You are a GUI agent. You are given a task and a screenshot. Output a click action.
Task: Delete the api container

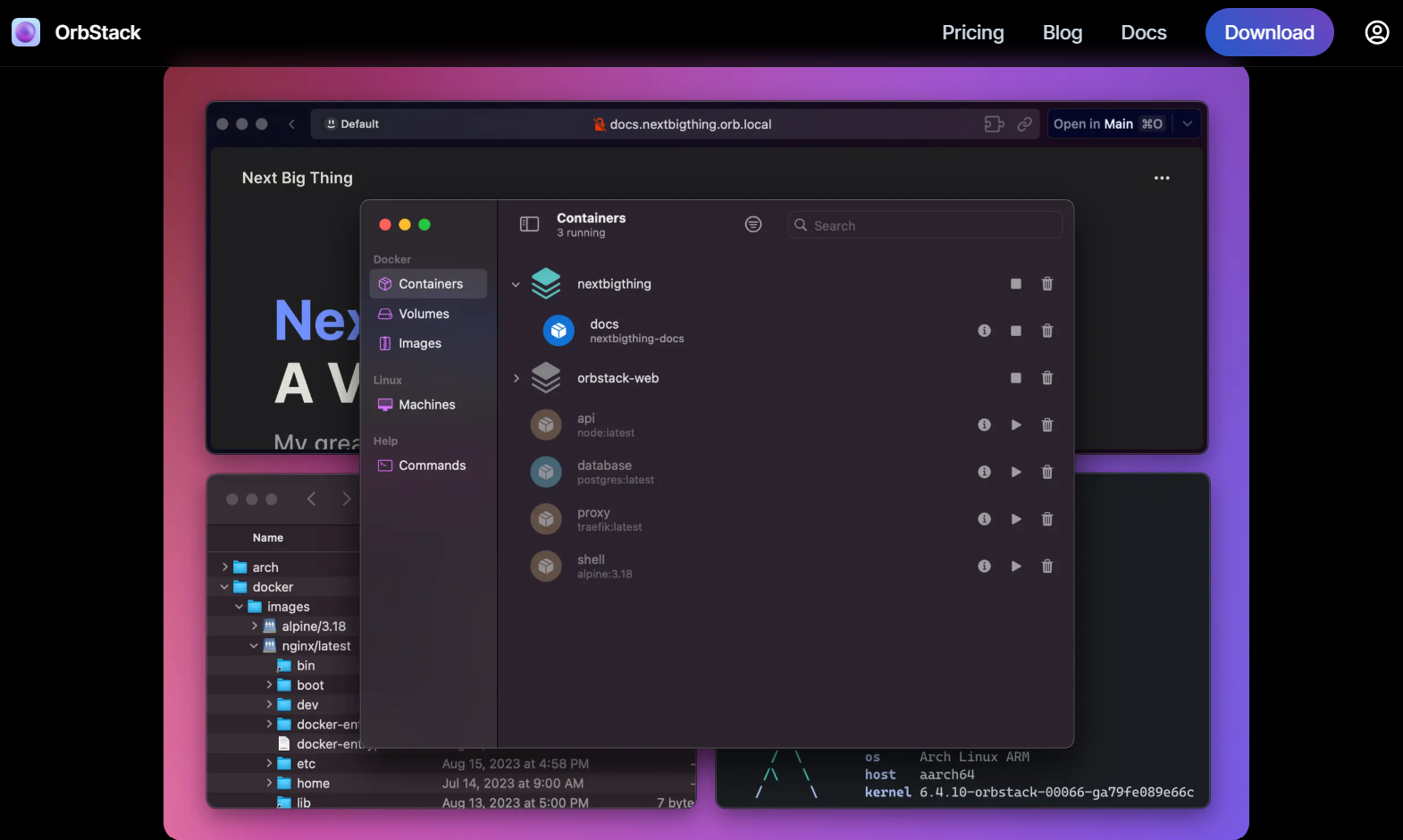[1047, 424]
